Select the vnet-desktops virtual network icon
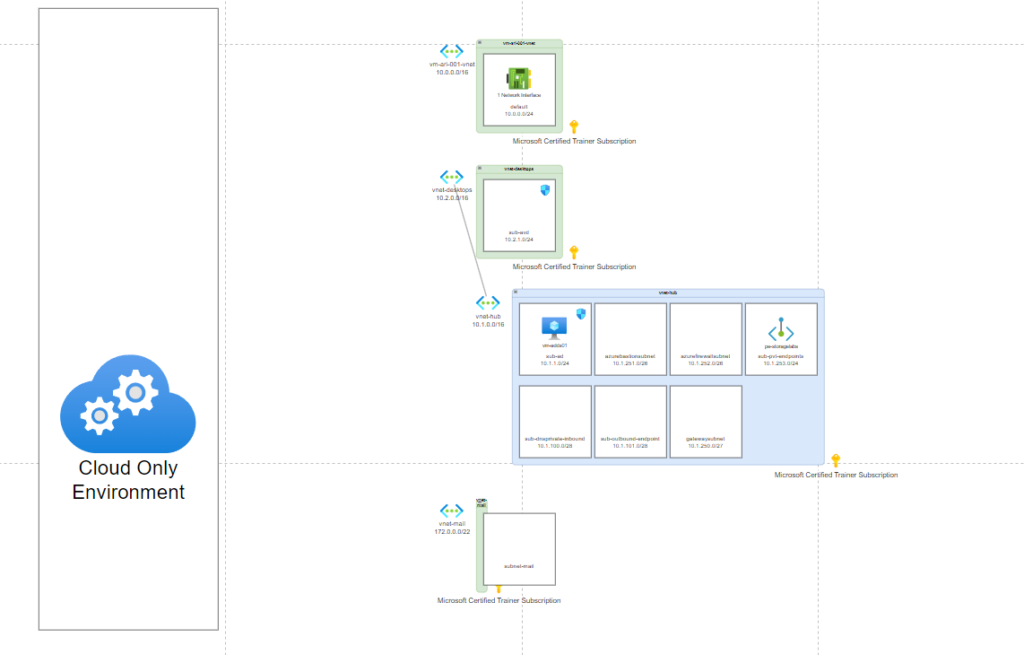 pyautogui.click(x=452, y=176)
